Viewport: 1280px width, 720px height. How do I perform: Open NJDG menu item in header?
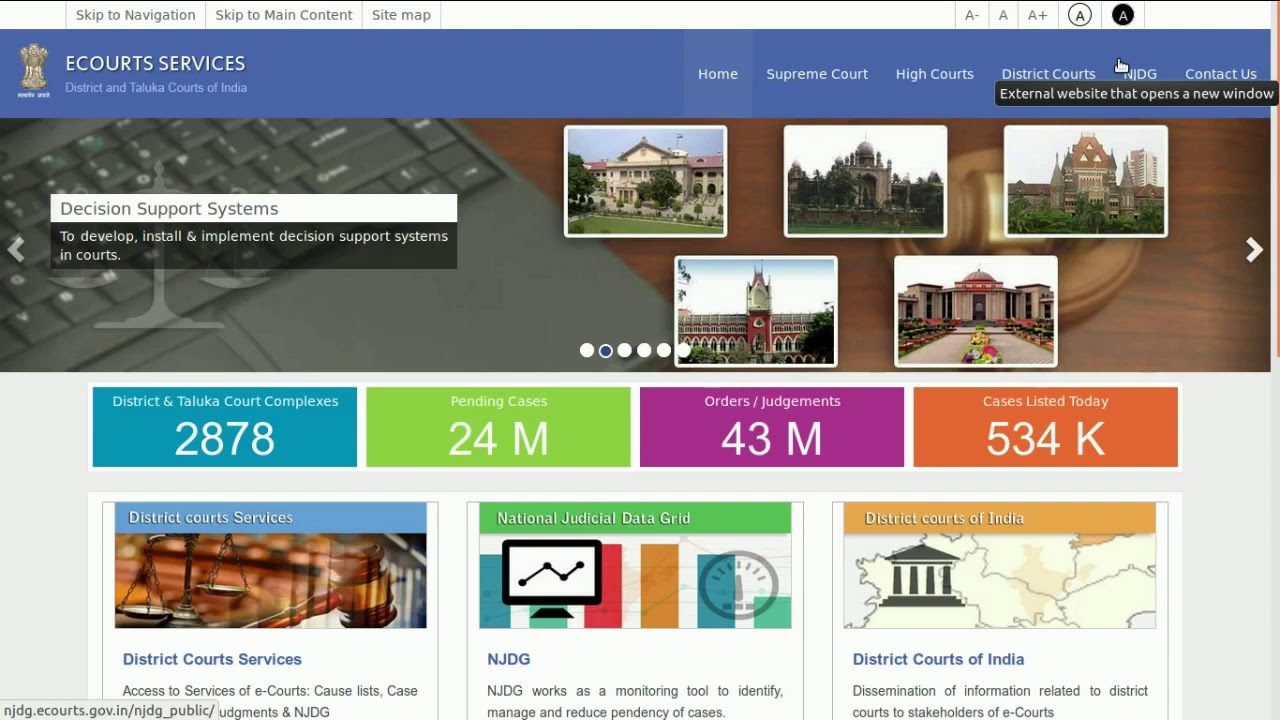tap(1141, 74)
